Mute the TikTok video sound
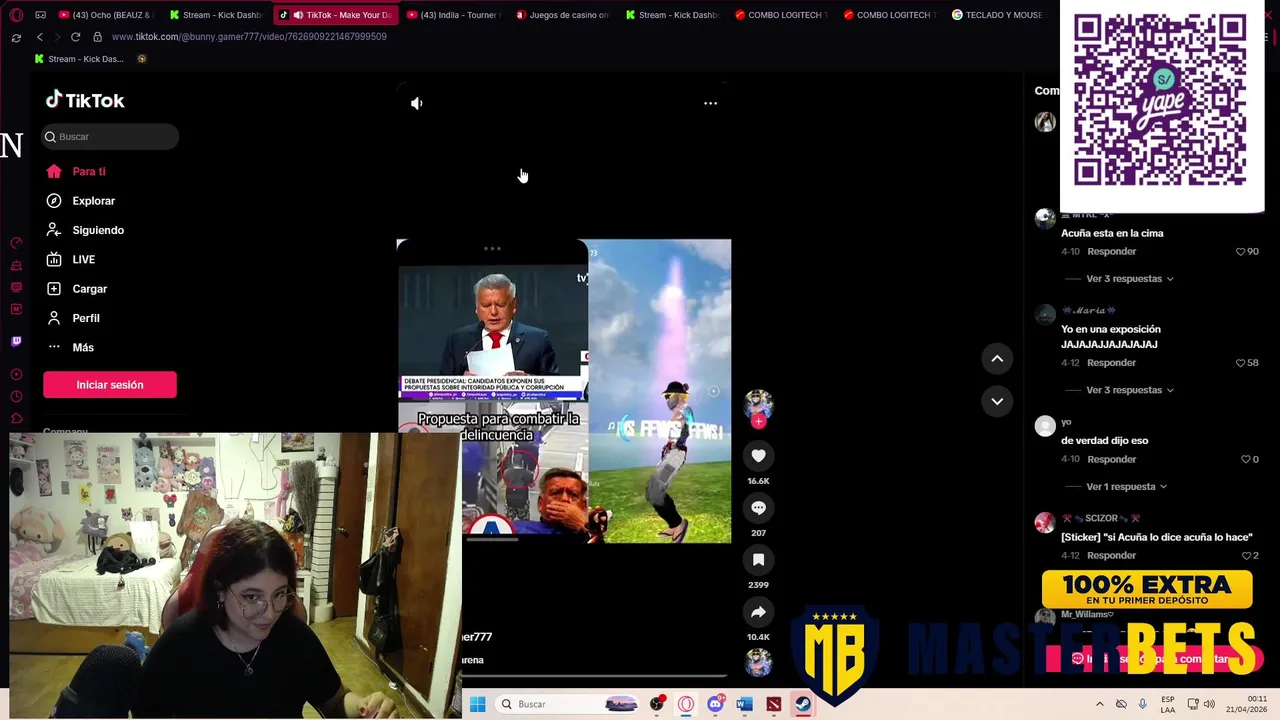The image size is (1280, 720). click(417, 103)
